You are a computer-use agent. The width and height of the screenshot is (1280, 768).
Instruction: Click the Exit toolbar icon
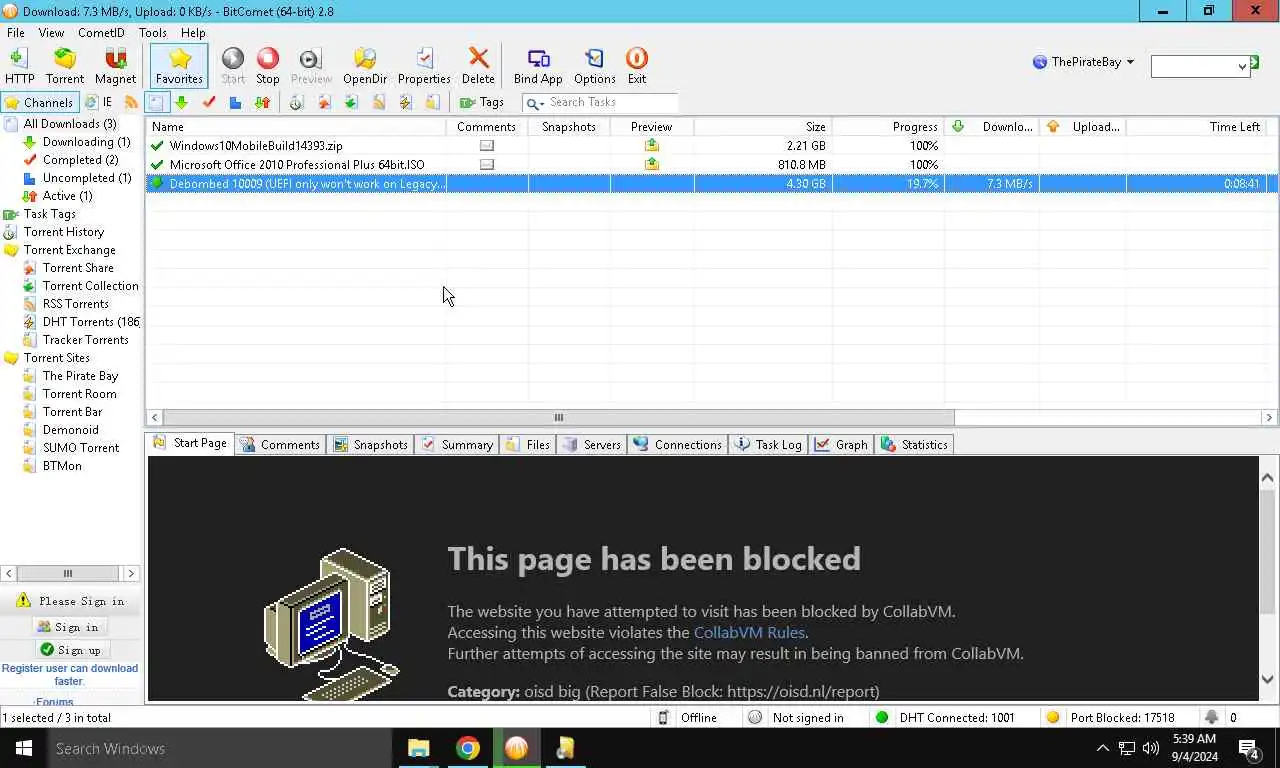pyautogui.click(x=637, y=66)
